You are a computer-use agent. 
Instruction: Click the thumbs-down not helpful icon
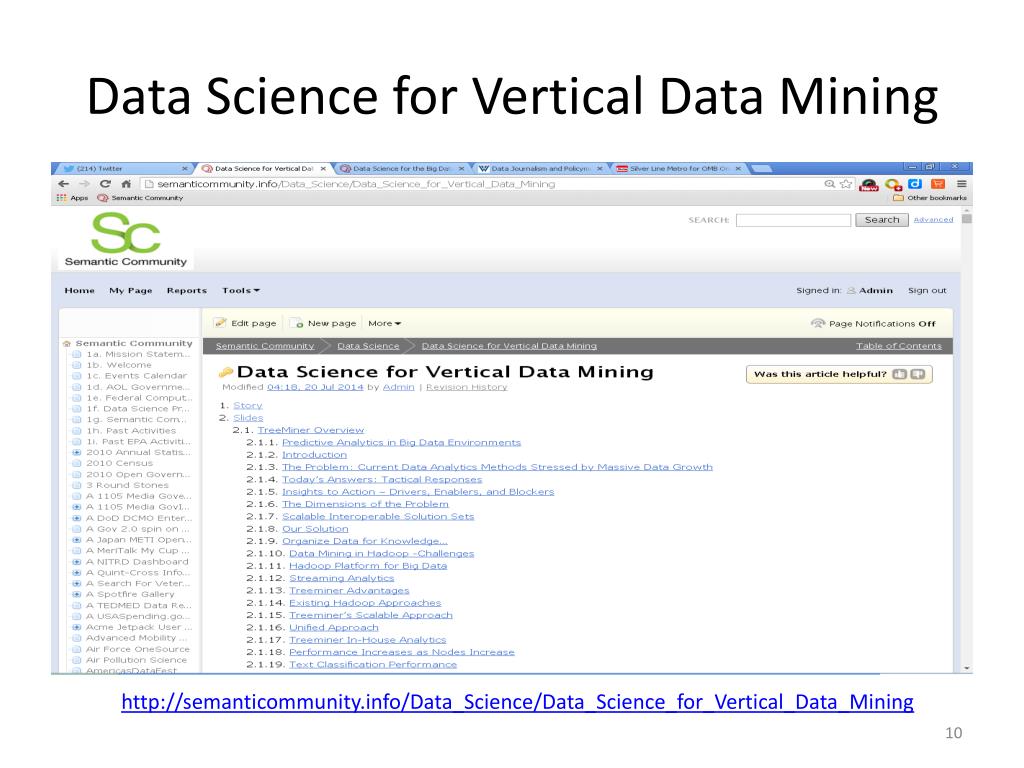[918, 374]
